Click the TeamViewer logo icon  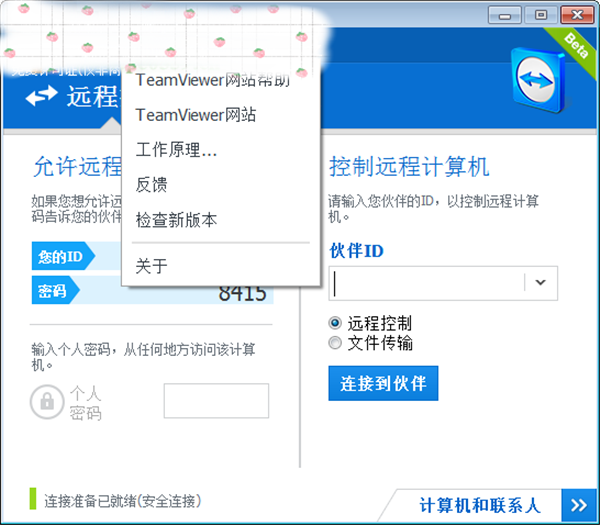click(x=539, y=80)
